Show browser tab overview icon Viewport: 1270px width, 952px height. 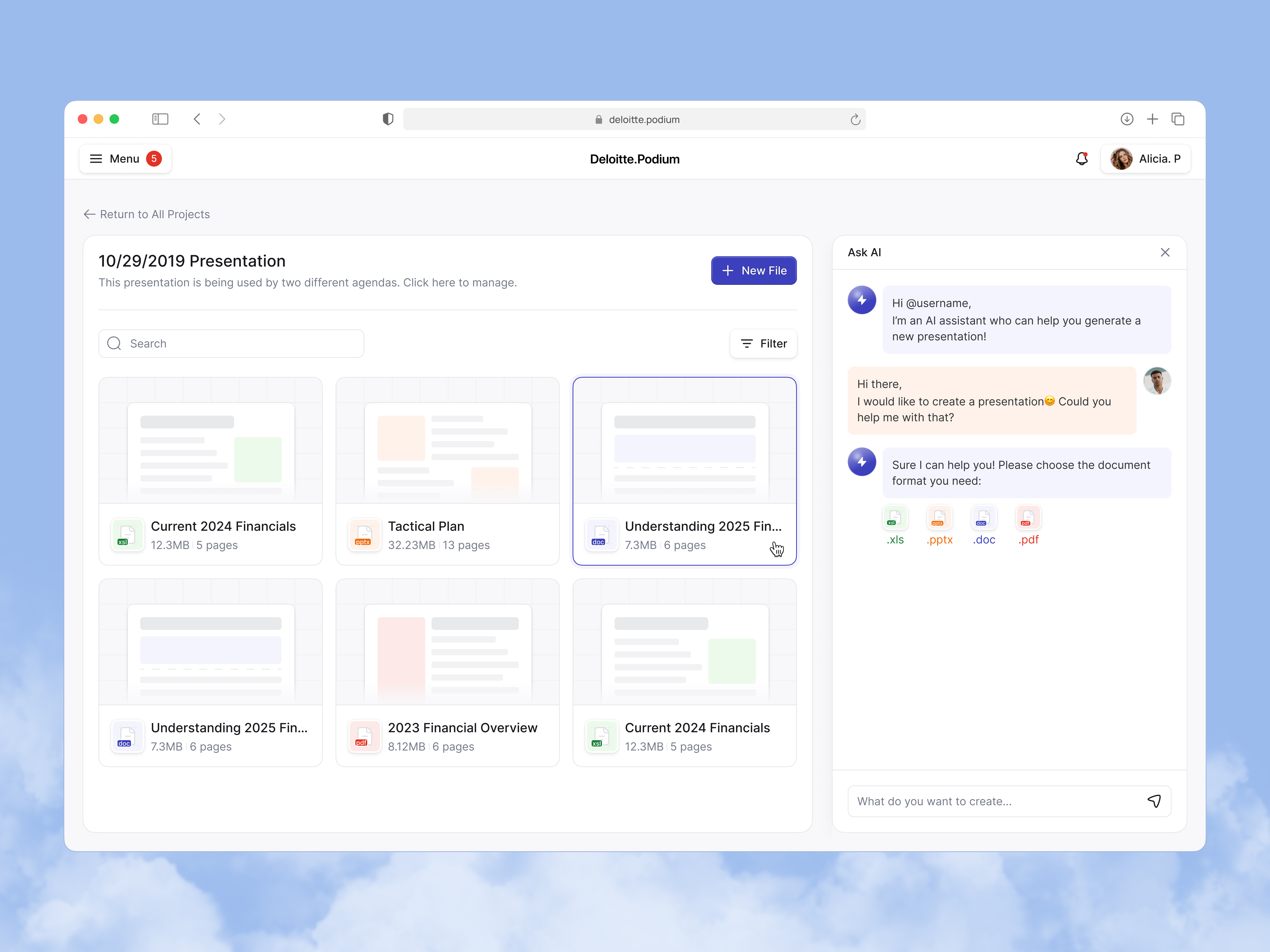[1178, 119]
